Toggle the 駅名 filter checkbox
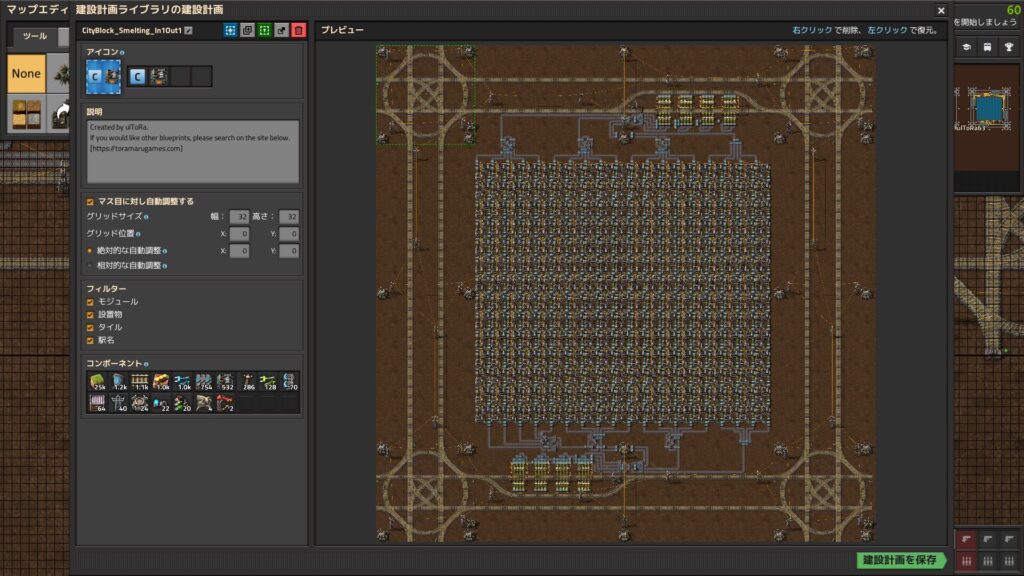This screenshot has height=576, width=1024. 91,340
